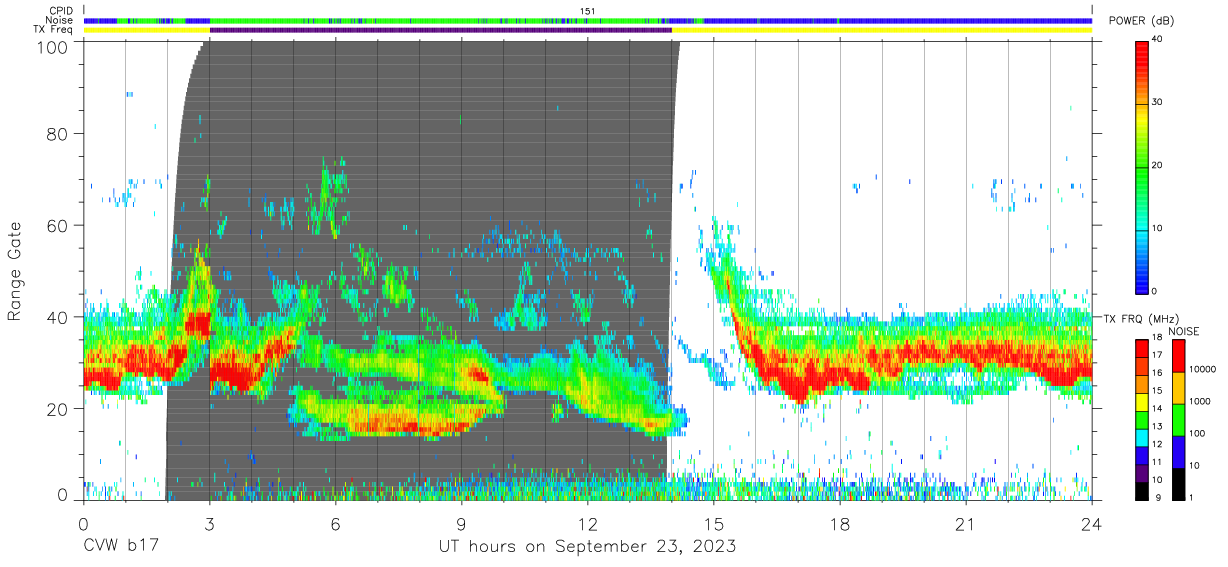
Task: Click the red 18 MHz TX frequency swatch
Action: [1144, 349]
